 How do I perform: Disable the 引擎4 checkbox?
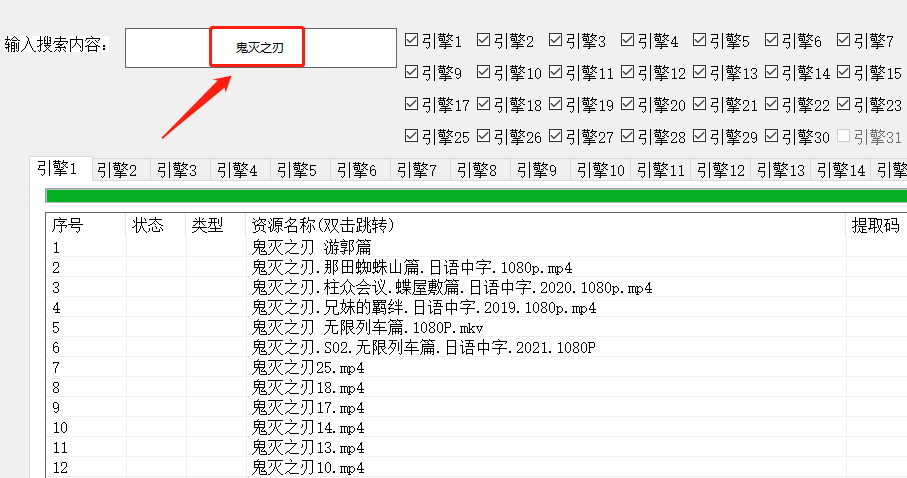[x=627, y=40]
